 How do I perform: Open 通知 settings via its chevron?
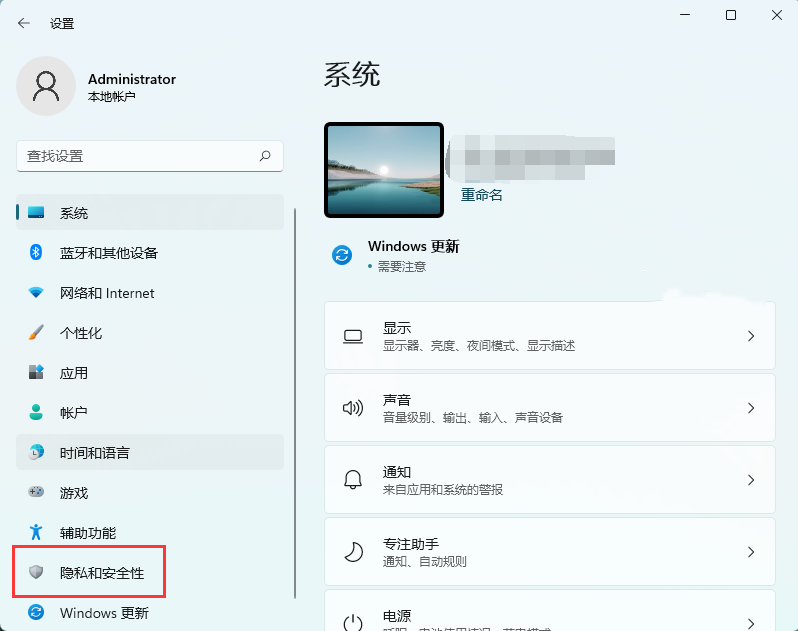[751, 480]
